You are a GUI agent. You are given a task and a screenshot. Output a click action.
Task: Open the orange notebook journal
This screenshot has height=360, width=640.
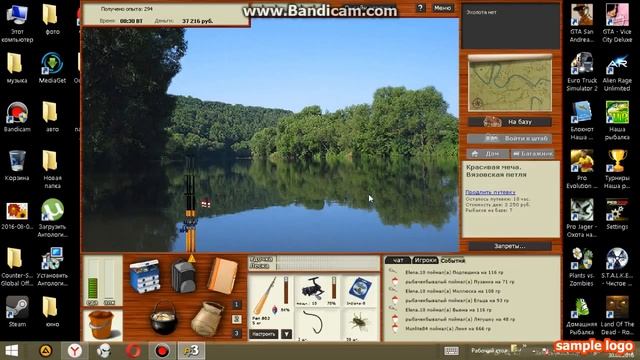(223, 276)
